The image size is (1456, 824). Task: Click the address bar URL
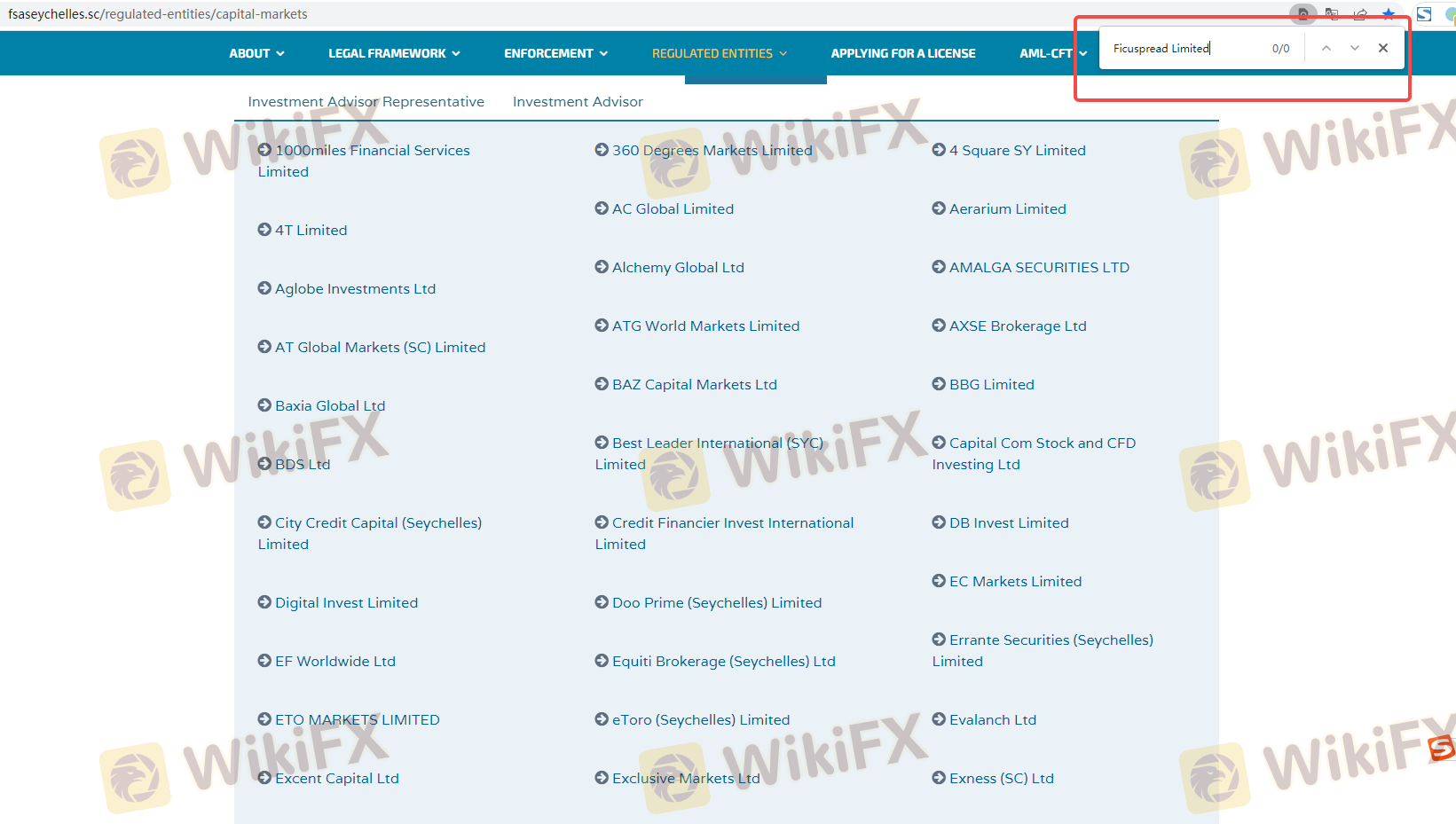pos(158,14)
